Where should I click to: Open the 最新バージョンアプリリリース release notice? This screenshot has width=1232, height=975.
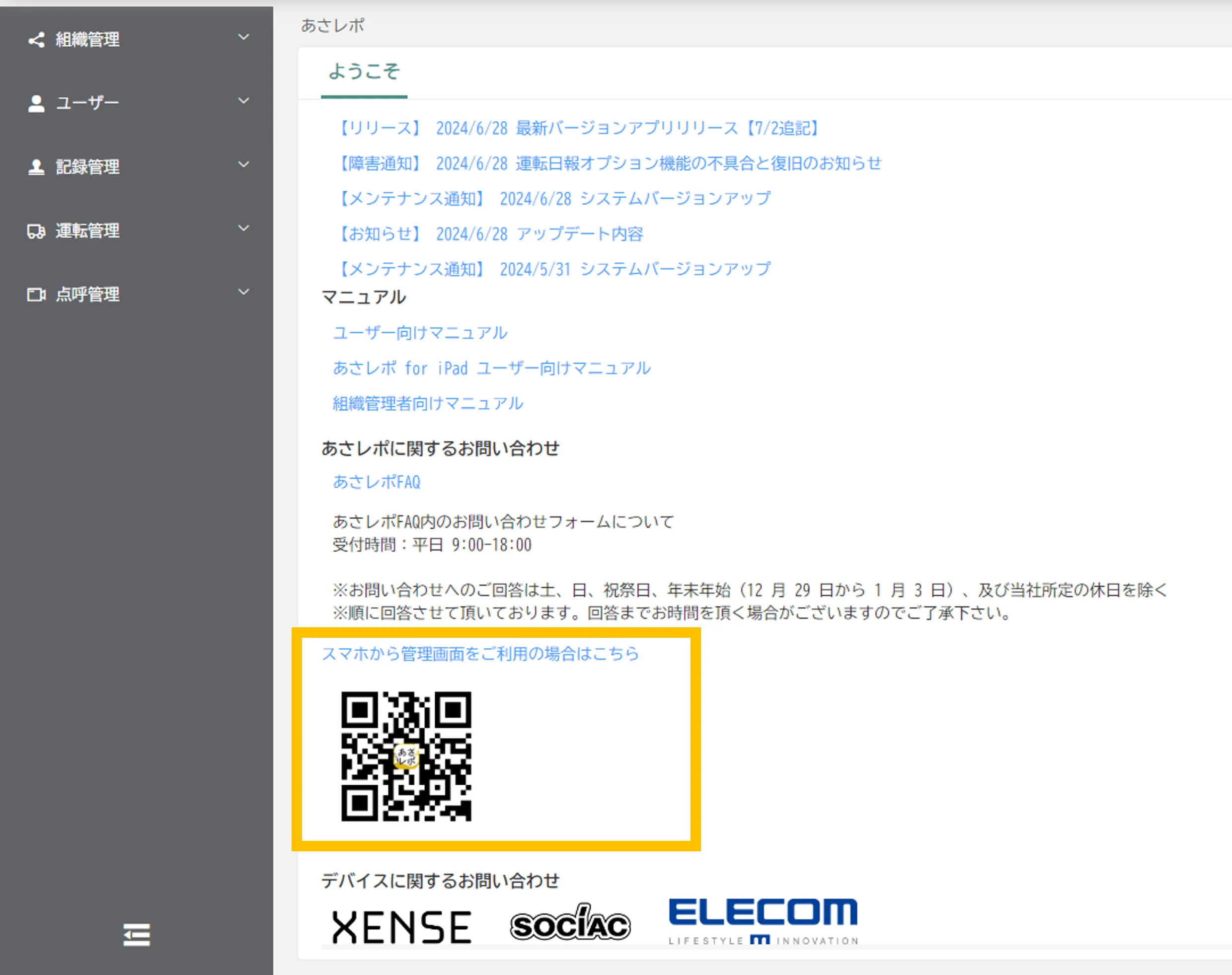[x=578, y=129]
